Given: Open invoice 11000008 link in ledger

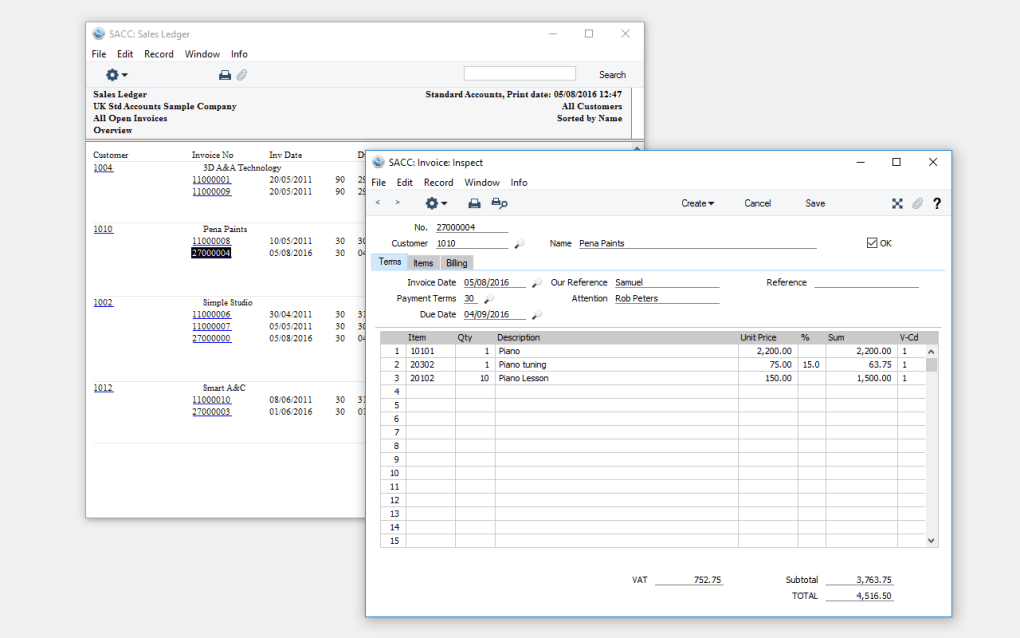Looking at the screenshot, I should (211, 241).
